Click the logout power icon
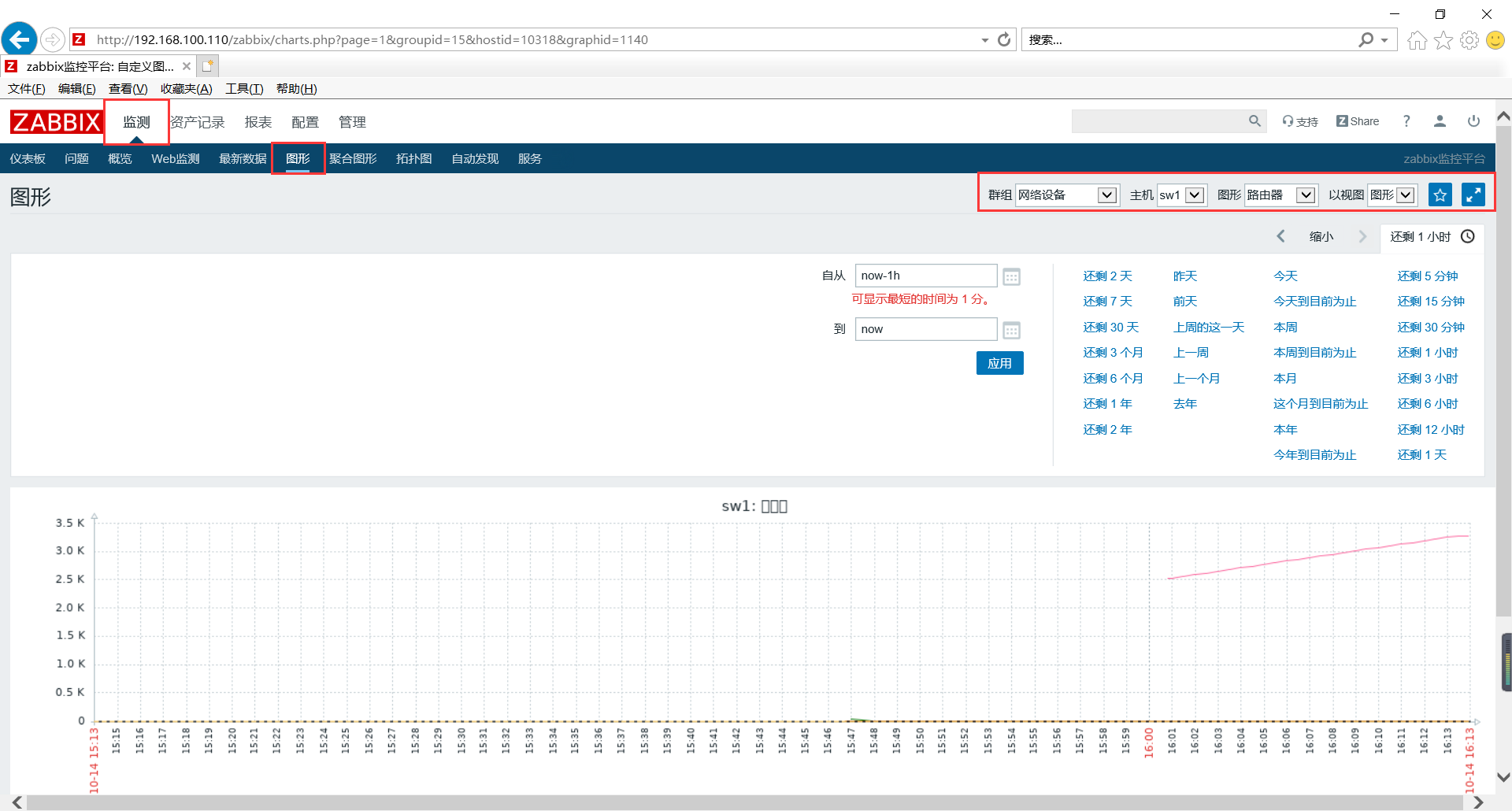1512x811 pixels. point(1473,121)
